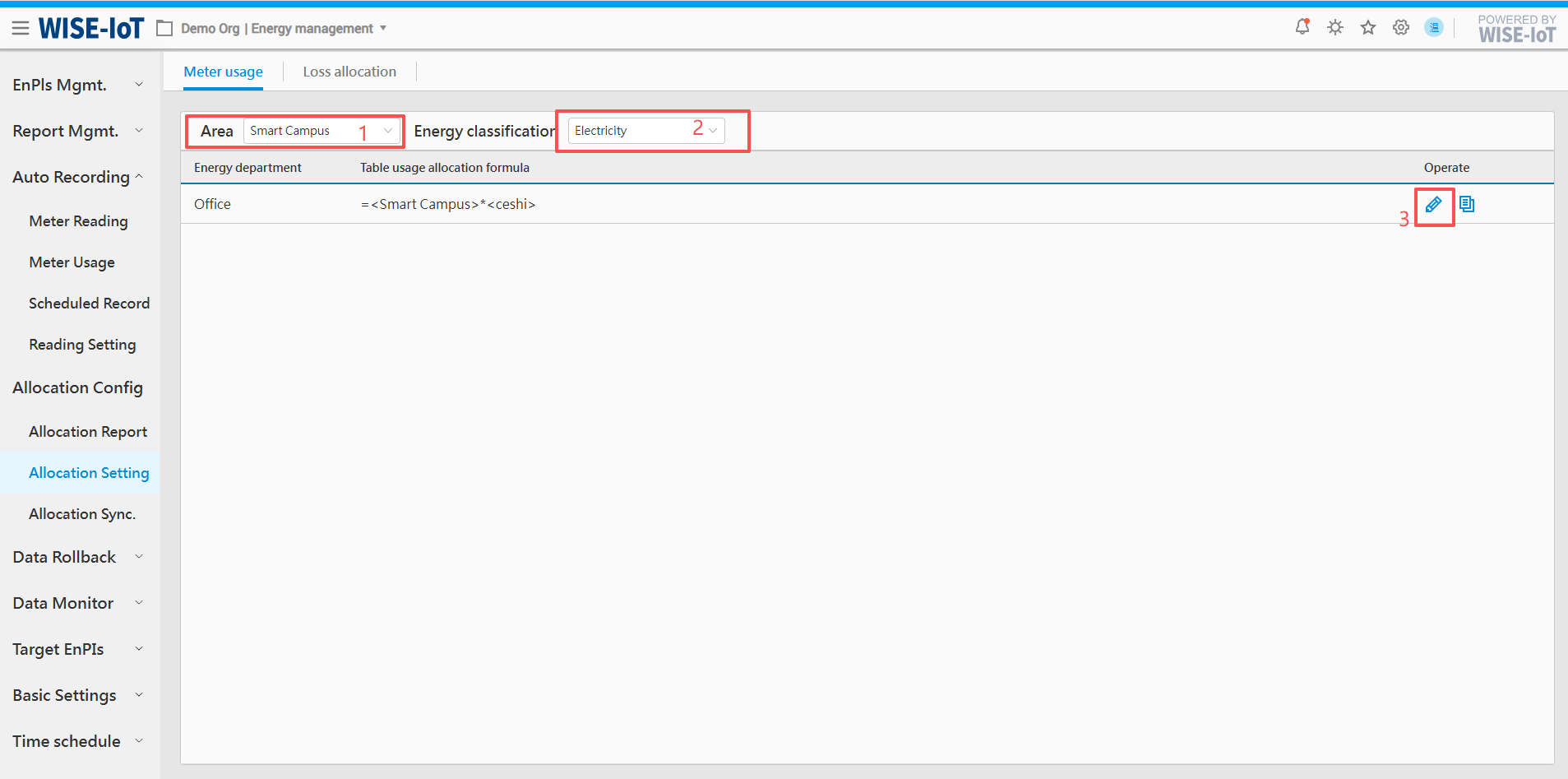Screen dimensions: 1568x779
Task: Switch to the Loss allocation tab
Action: click(349, 72)
